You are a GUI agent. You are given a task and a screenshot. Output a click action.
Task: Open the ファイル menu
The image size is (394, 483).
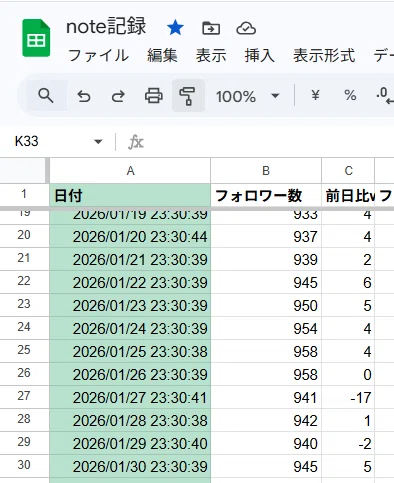(98, 55)
